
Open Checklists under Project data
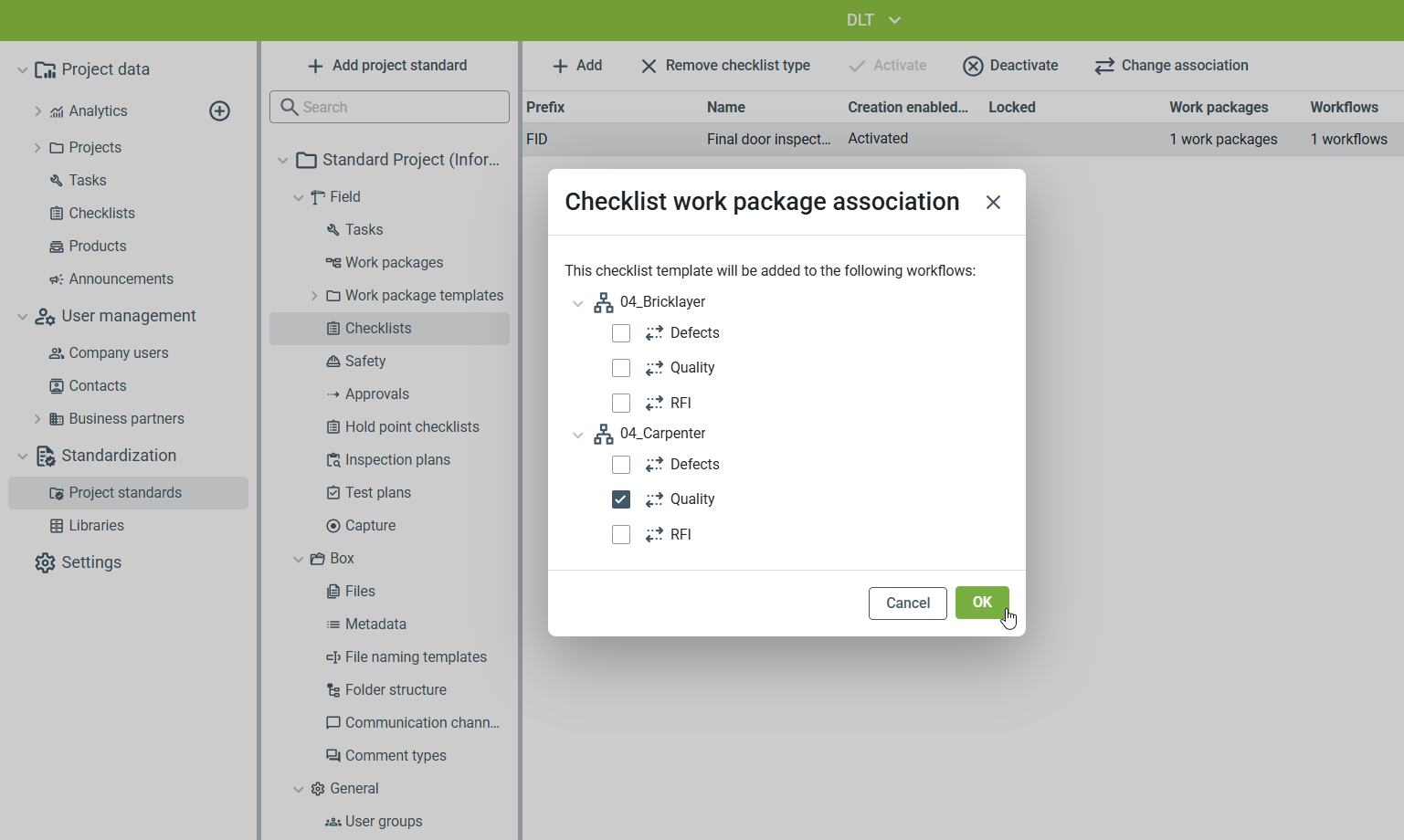[101, 214]
